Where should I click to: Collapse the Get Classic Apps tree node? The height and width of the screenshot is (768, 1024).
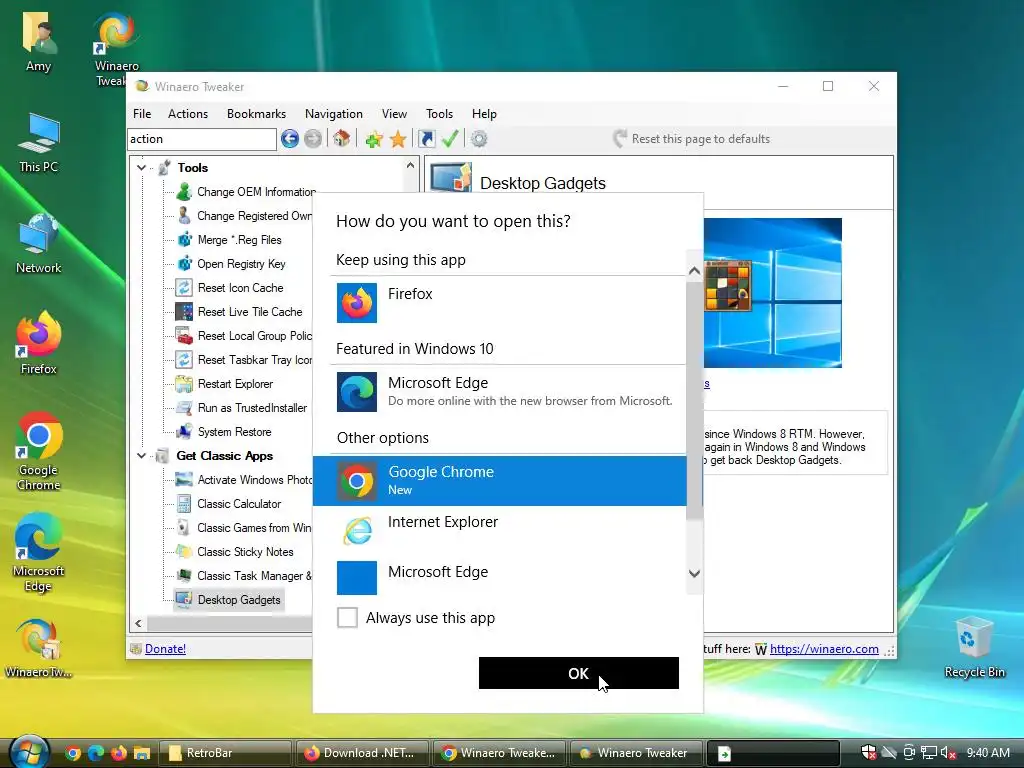click(141, 456)
